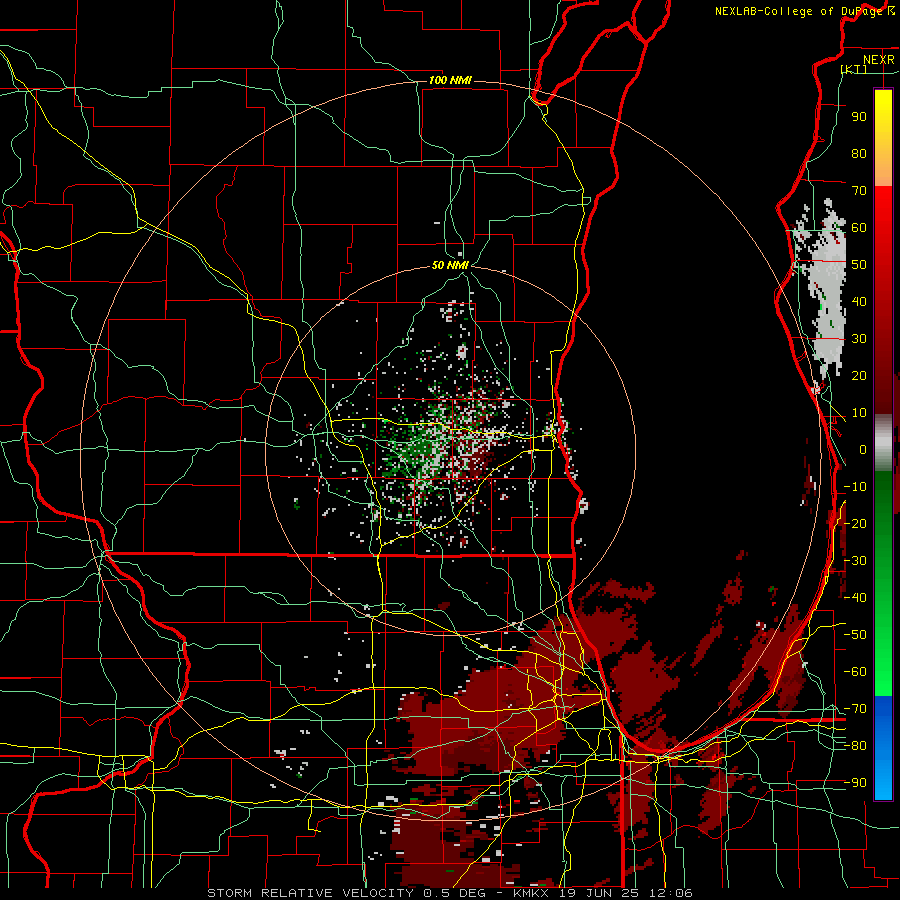Image resolution: width=900 pixels, height=900 pixels.
Task: Click the "KMKX" radar site identifier
Action: point(530,893)
